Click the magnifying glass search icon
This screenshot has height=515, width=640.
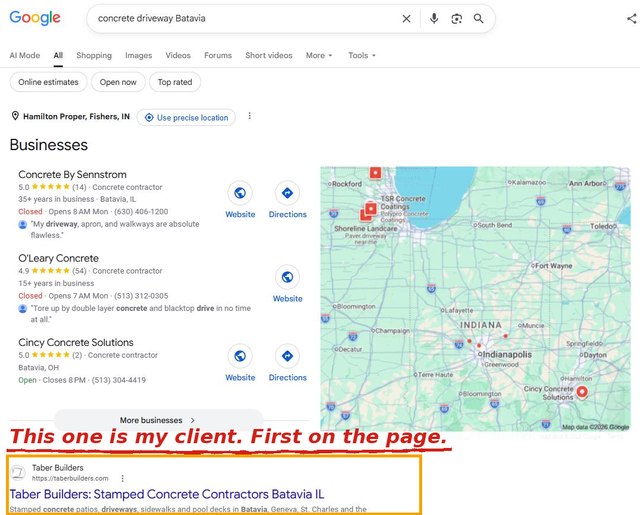pos(478,19)
